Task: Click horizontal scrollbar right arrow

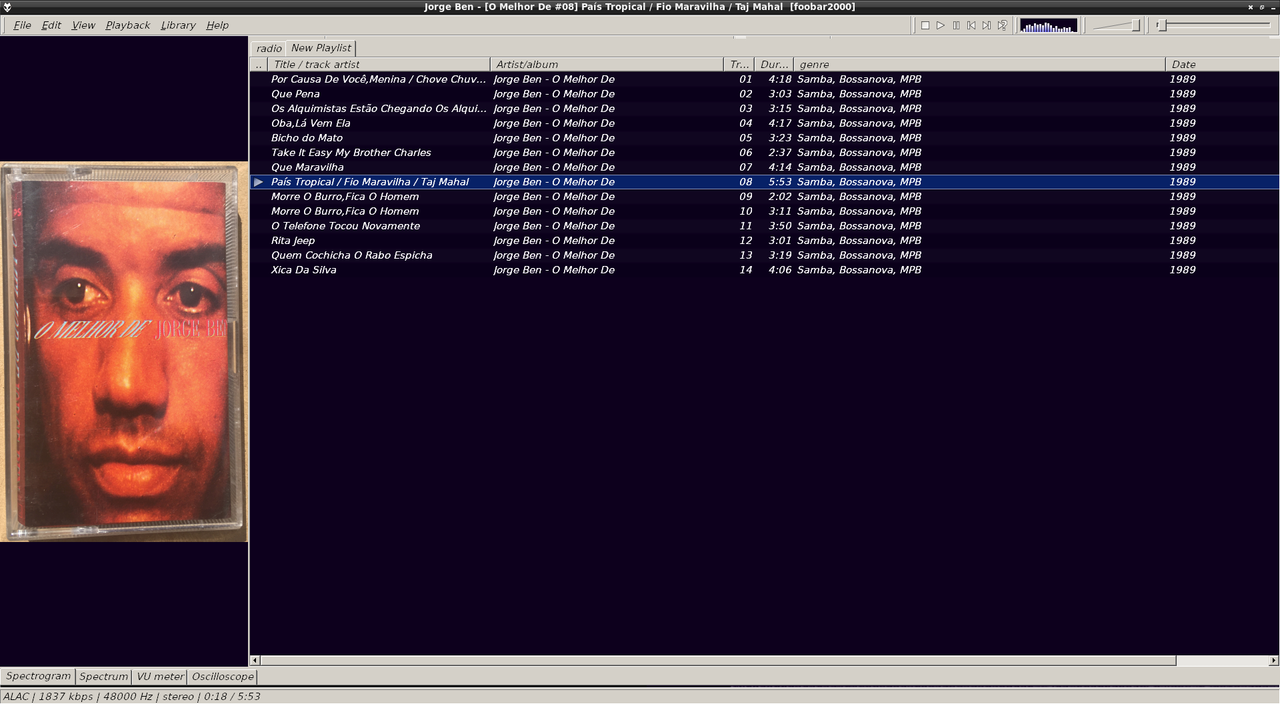Action: 1274,660
